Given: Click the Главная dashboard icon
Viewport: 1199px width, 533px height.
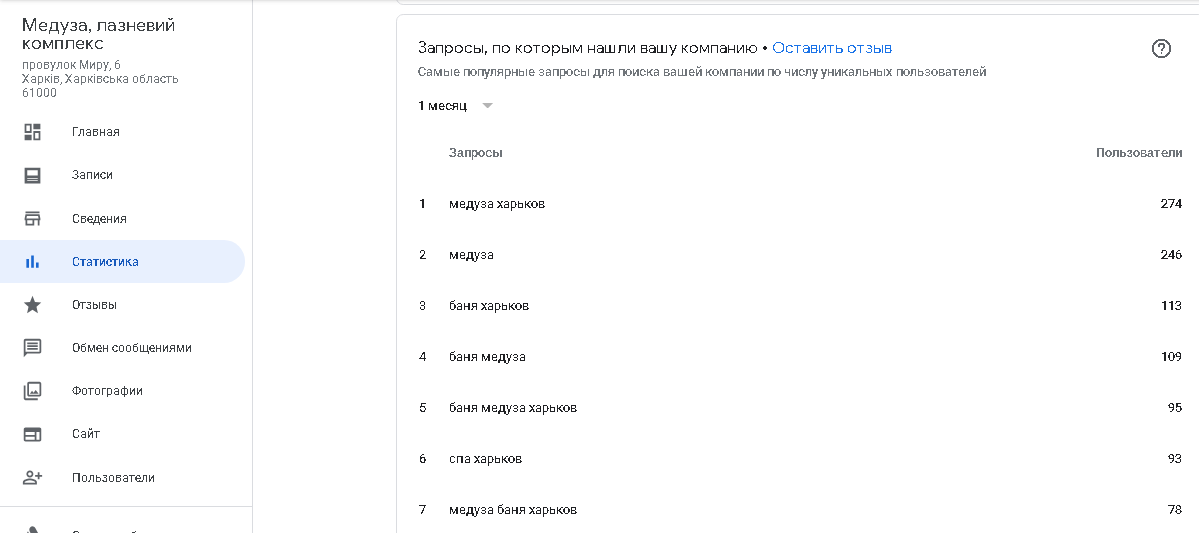Looking at the screenshot, I should [33, 132].
